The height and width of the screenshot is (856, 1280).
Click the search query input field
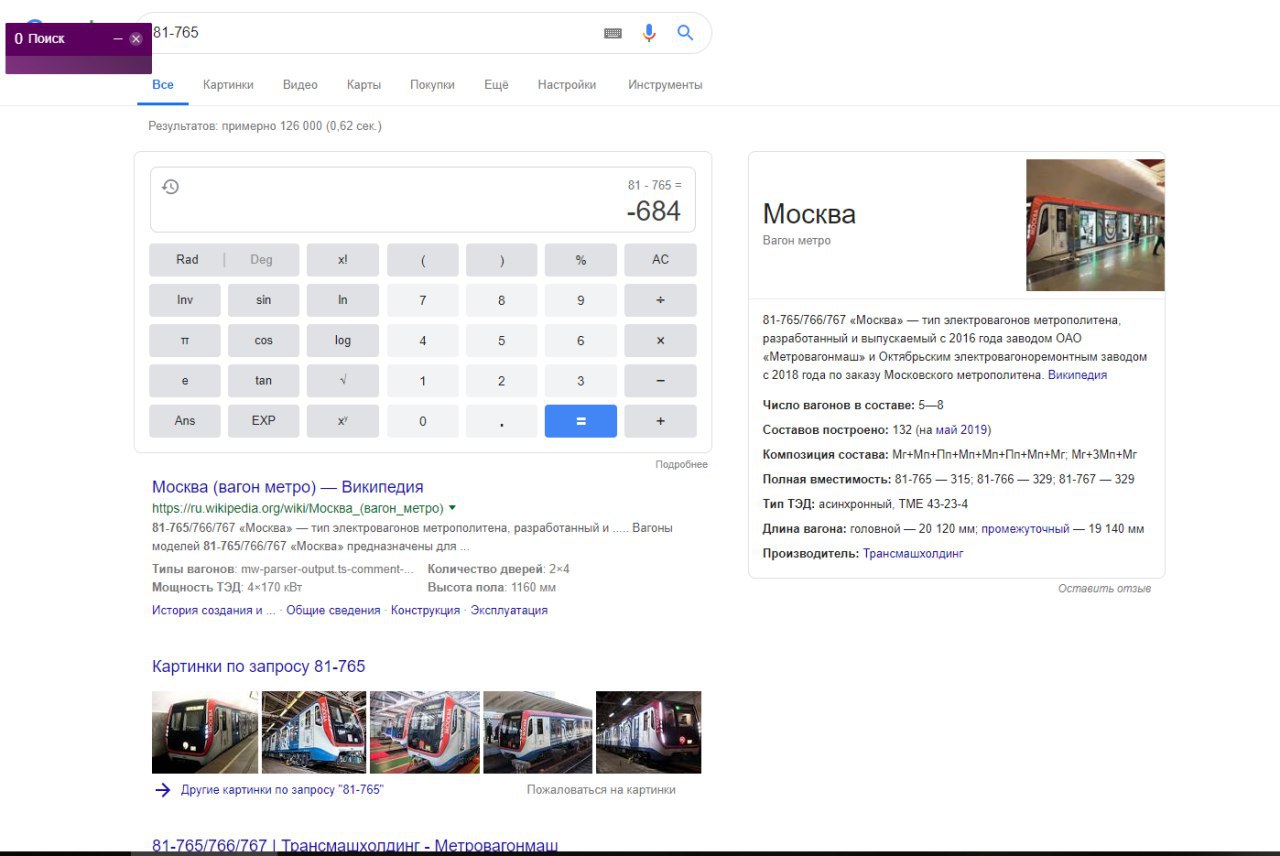coord(370,33)
